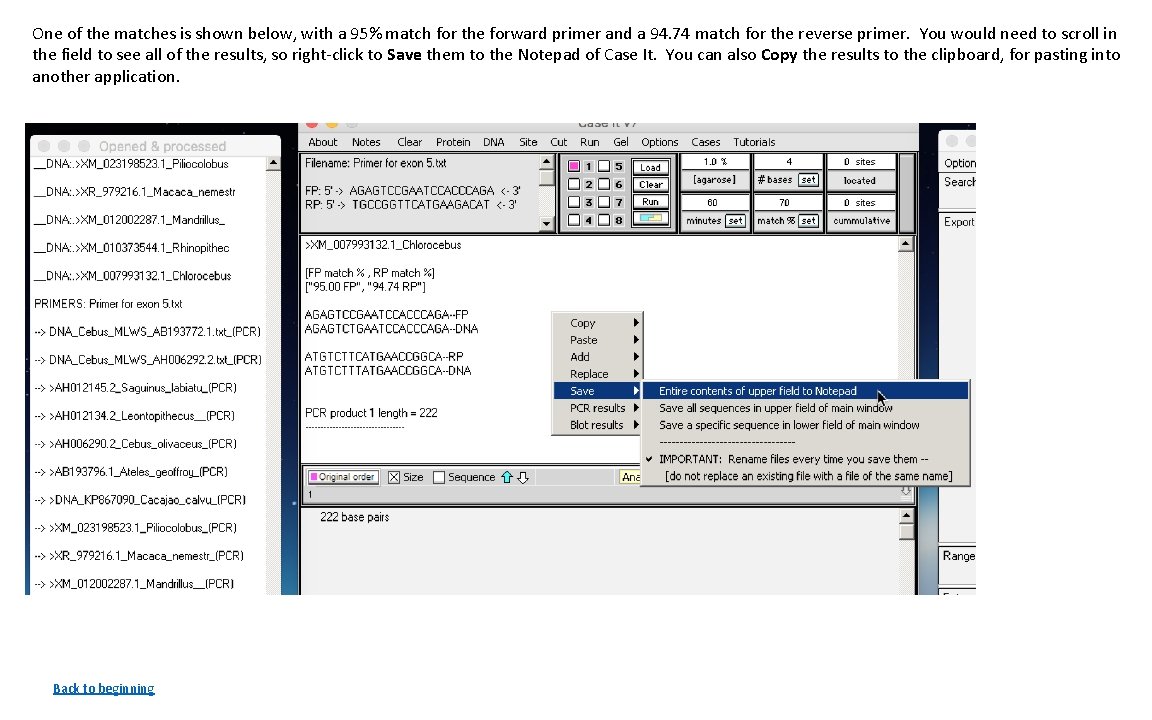Check the lane 2 checkbox
1152x720 pixels.
(x=574, y=184)
